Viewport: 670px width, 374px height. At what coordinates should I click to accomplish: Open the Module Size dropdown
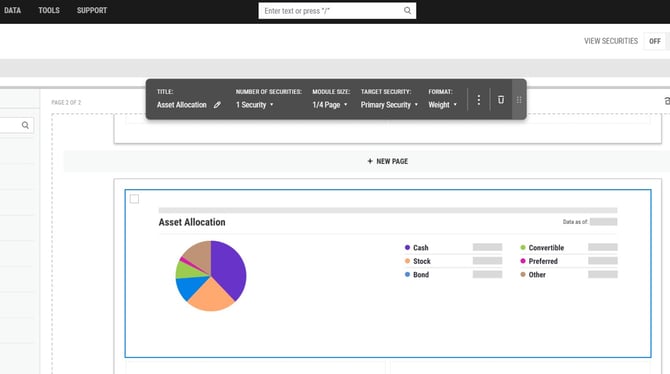[x=330, y=105]
